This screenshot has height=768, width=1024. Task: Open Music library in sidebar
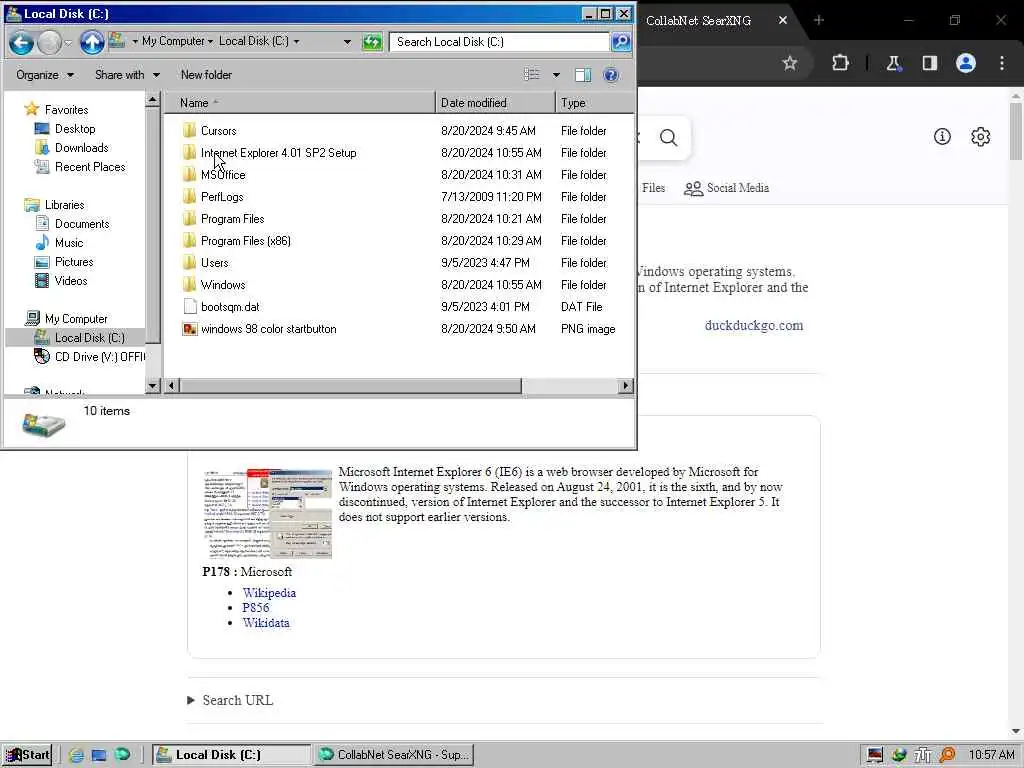pyautogui.click(x=69, y=243)
